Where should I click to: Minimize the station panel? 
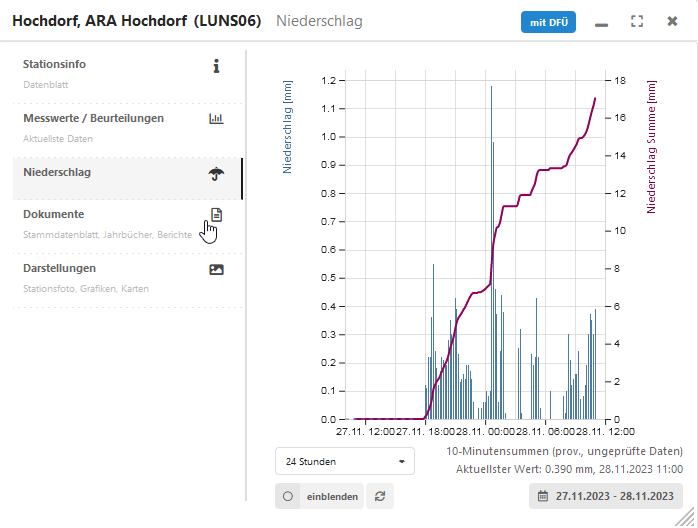601,22
